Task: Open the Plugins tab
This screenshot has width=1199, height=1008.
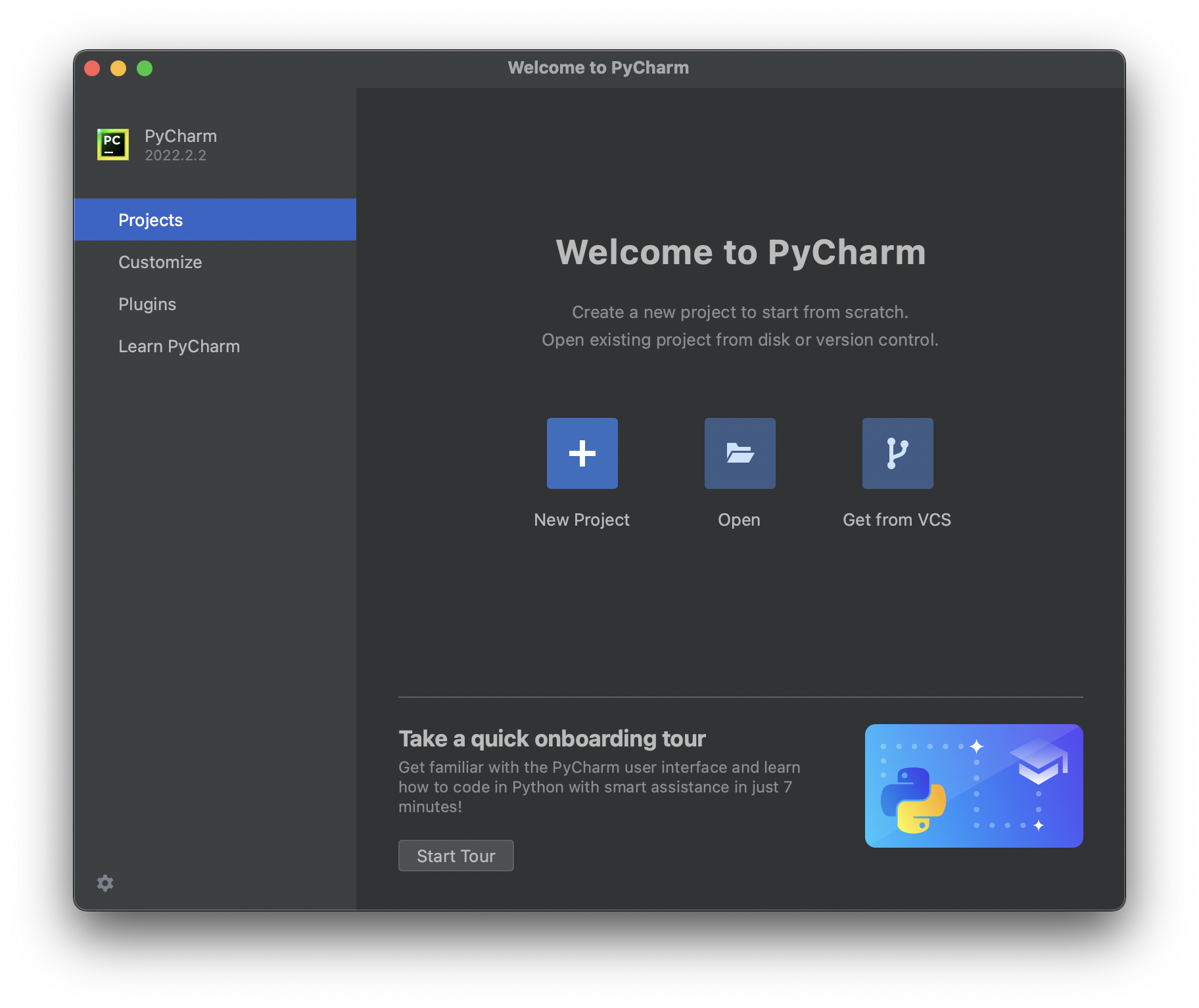Action: (x=215, y=304)
